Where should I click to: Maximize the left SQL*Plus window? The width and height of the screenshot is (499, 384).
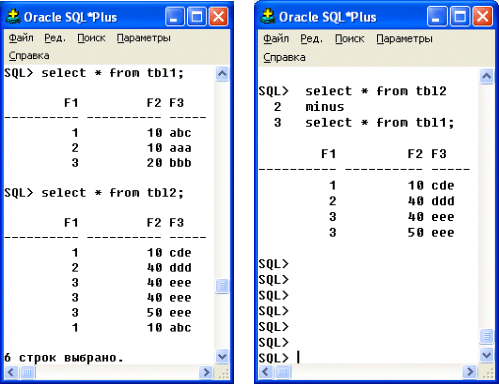coord(196,17)
